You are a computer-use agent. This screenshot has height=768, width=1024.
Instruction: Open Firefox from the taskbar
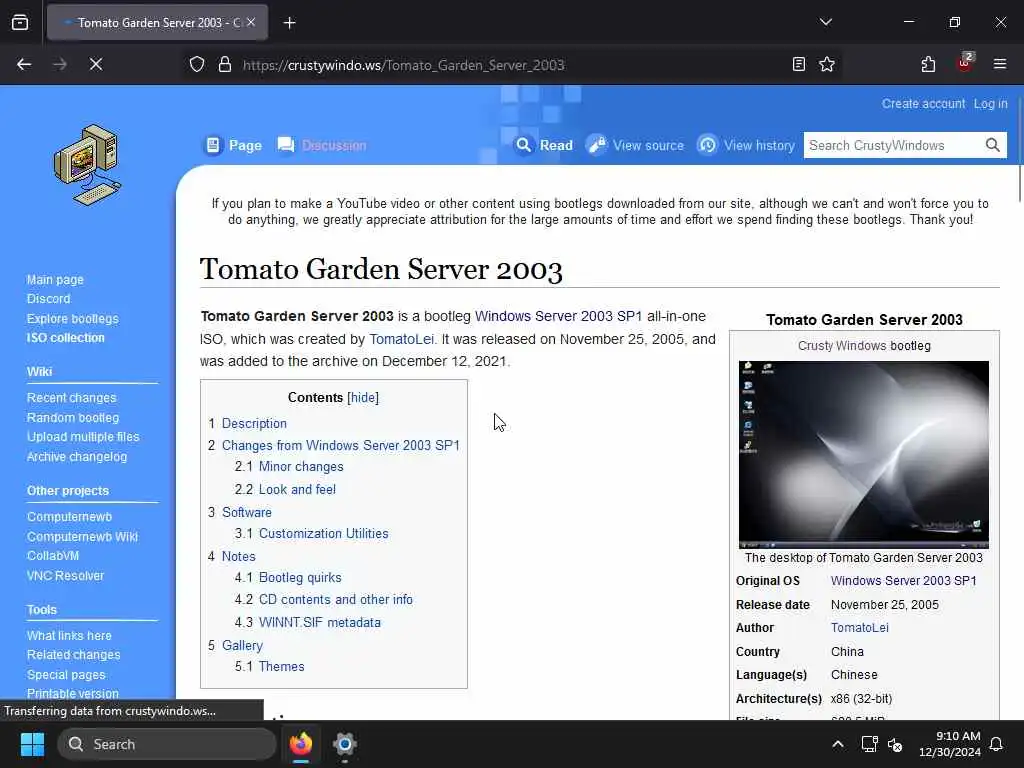click(x=301, y=744)
